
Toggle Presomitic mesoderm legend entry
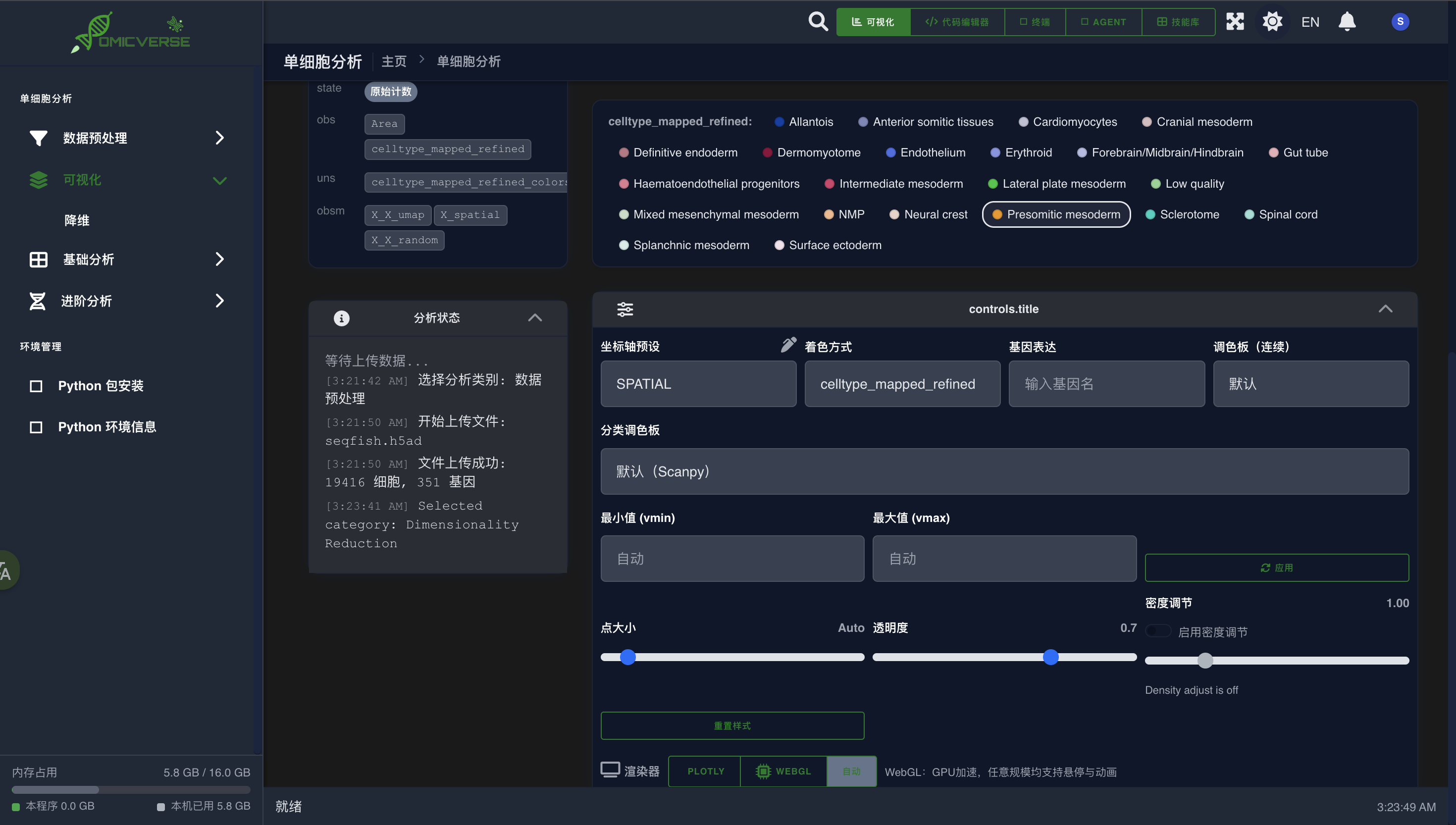click(1056, 214)
